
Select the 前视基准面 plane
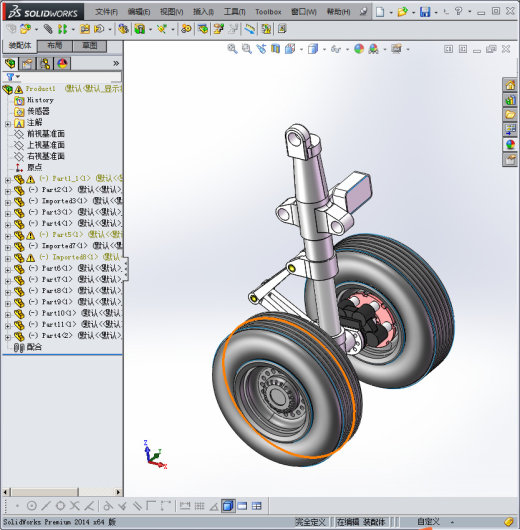pyautogui.click(x=46, y=134)
